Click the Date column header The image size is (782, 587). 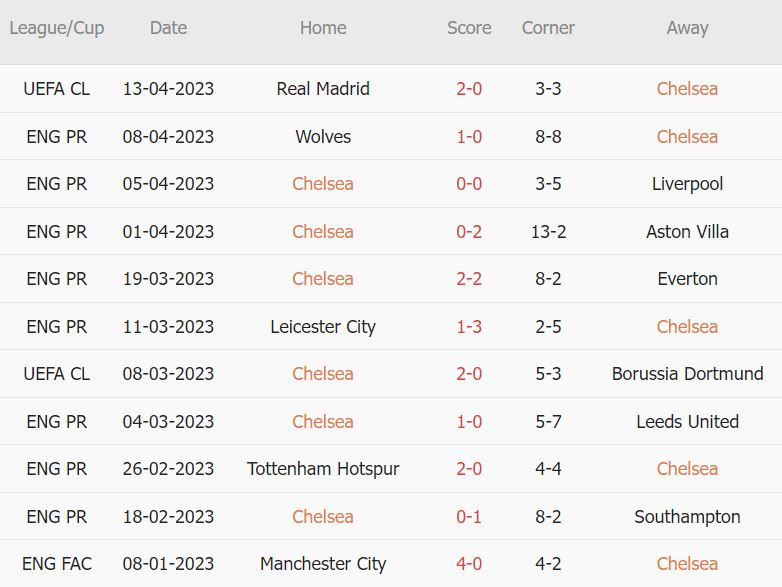168,28
